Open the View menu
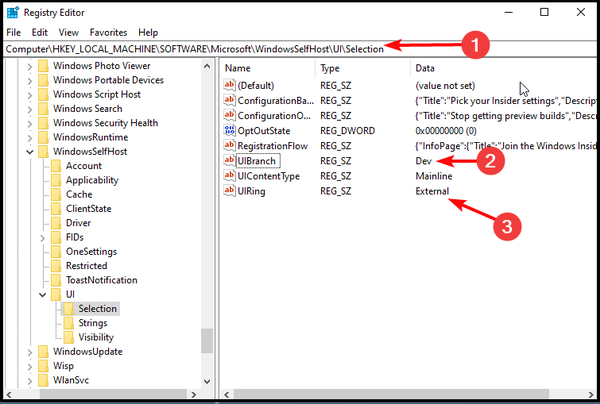The width and height of the screenshot is (600, 404). (x=71, y=33)
